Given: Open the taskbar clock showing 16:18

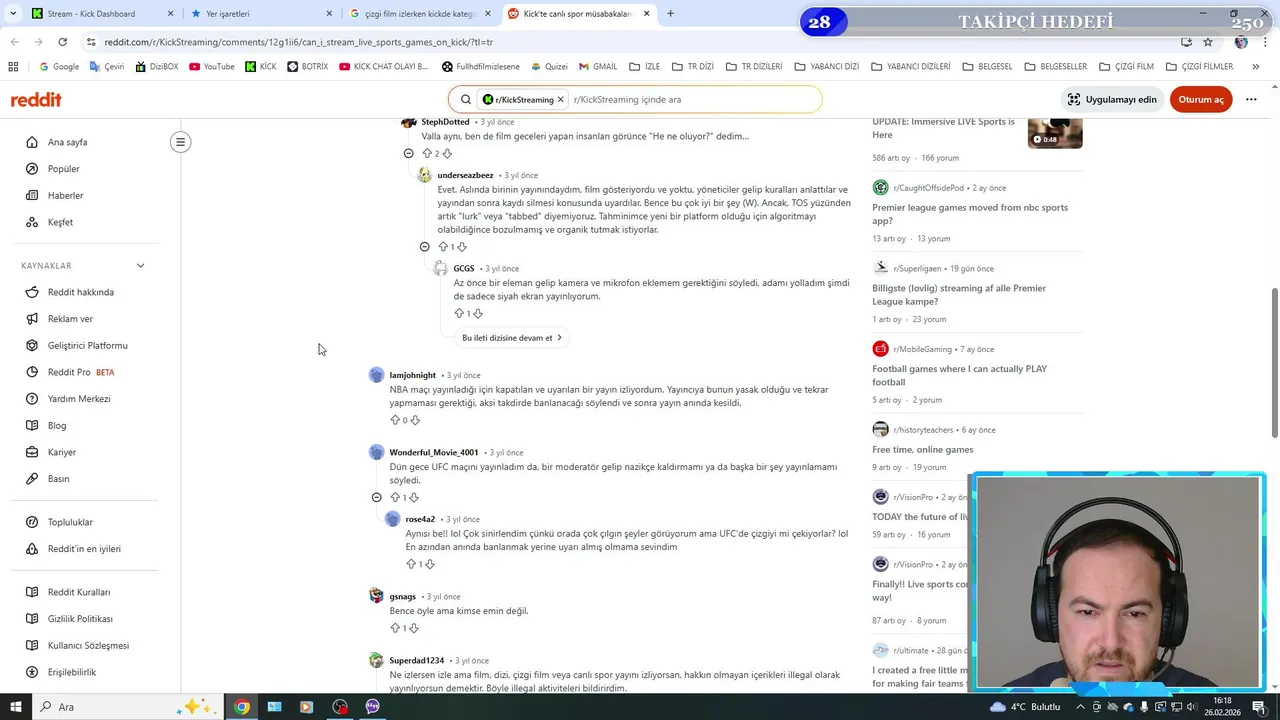Looking at the screenshot, I should pyautogui.click(x=1222, y=707).
